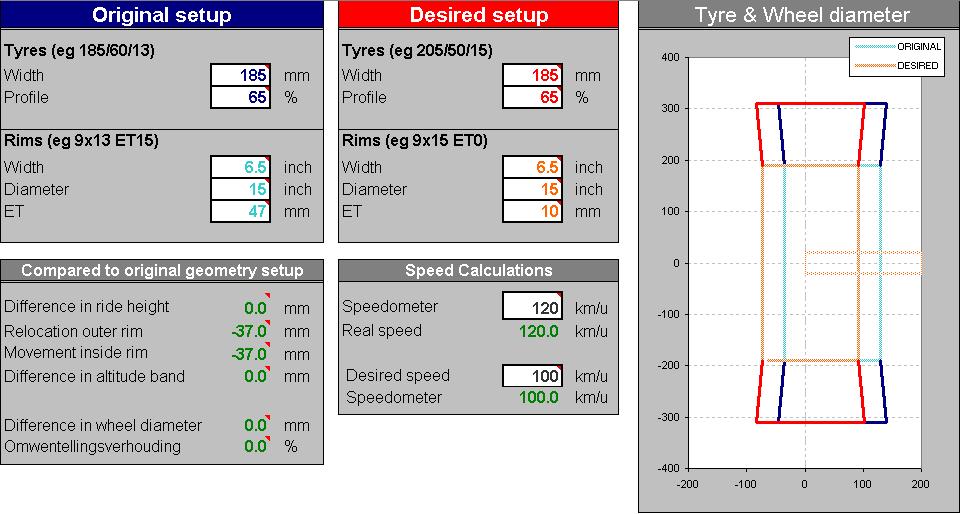960x514 pixels.
Task: Click the Omwentellingsverhouding percentage value
Action: point(255,447)
